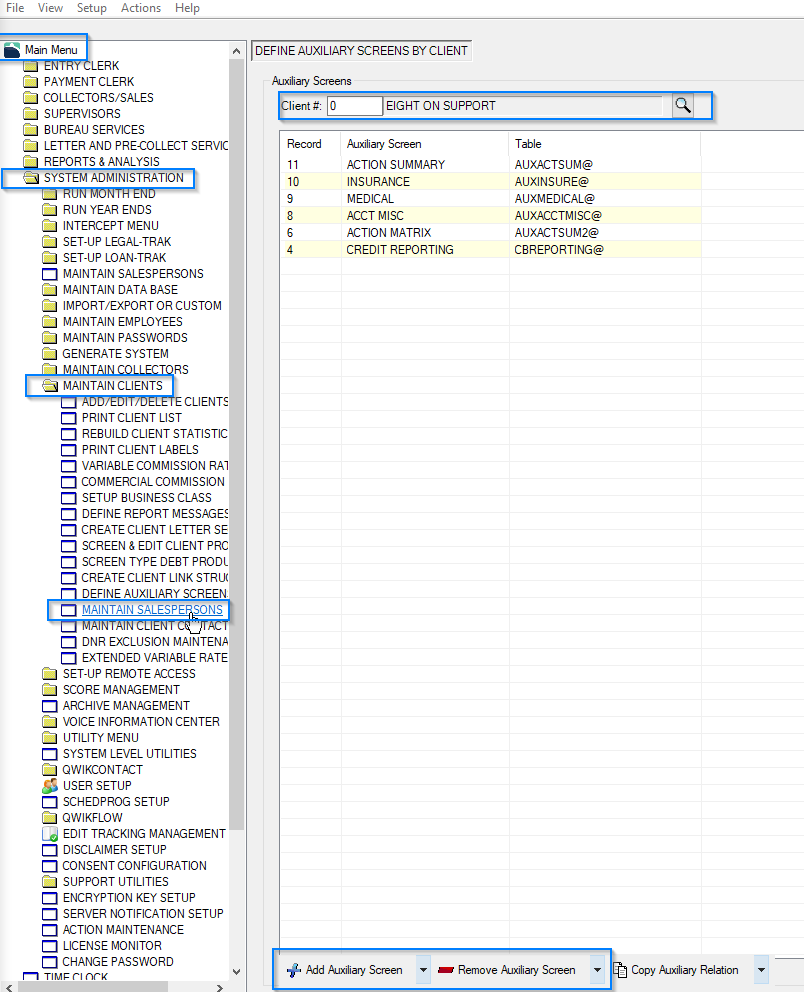Click the SUPPORT UTILITIES folder icon
This screenshot has height=992, width=804.
(x=49, y=882)
